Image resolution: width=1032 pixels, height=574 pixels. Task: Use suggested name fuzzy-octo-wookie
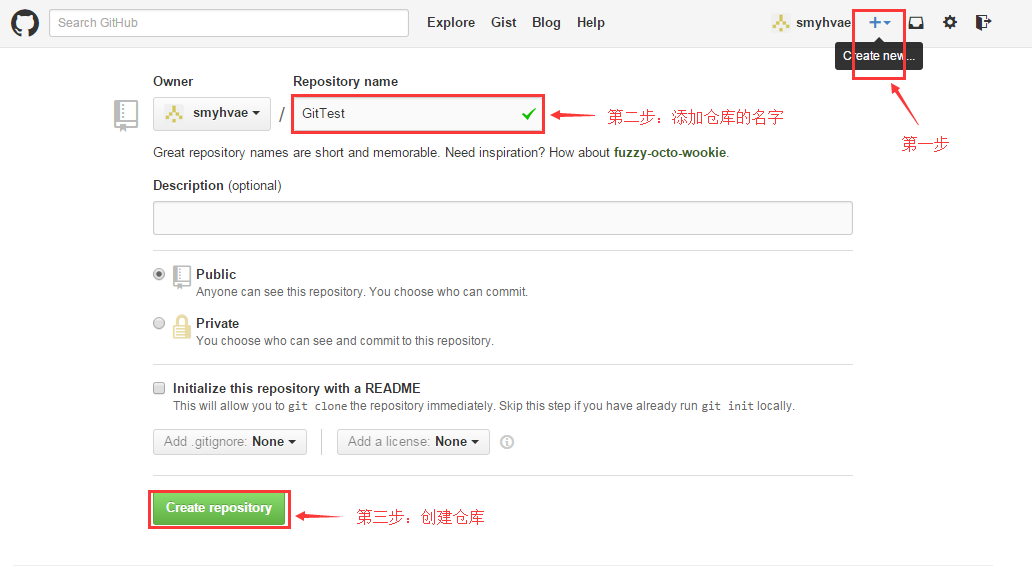click(x=669, y=153)
